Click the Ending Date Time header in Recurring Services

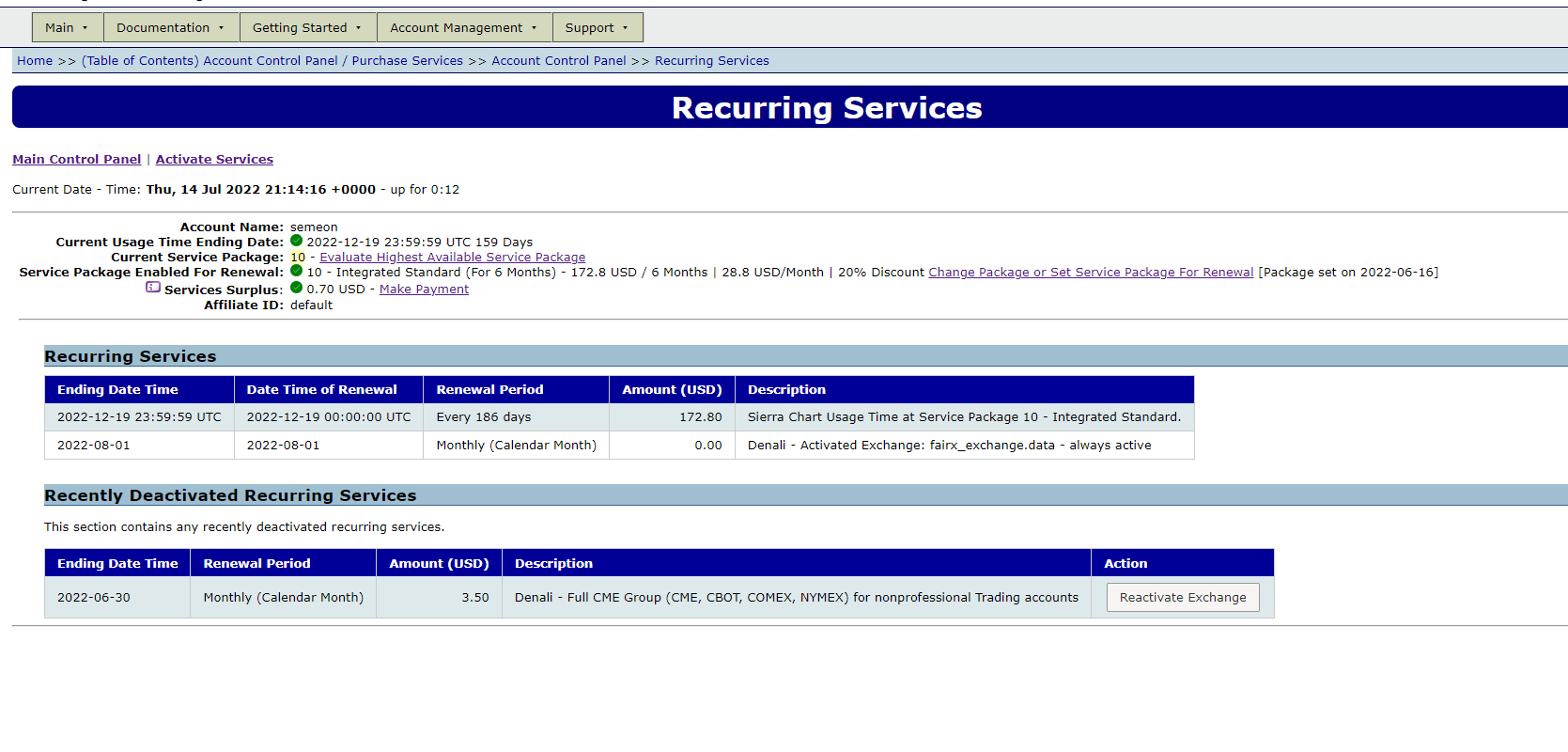[139, 390]
